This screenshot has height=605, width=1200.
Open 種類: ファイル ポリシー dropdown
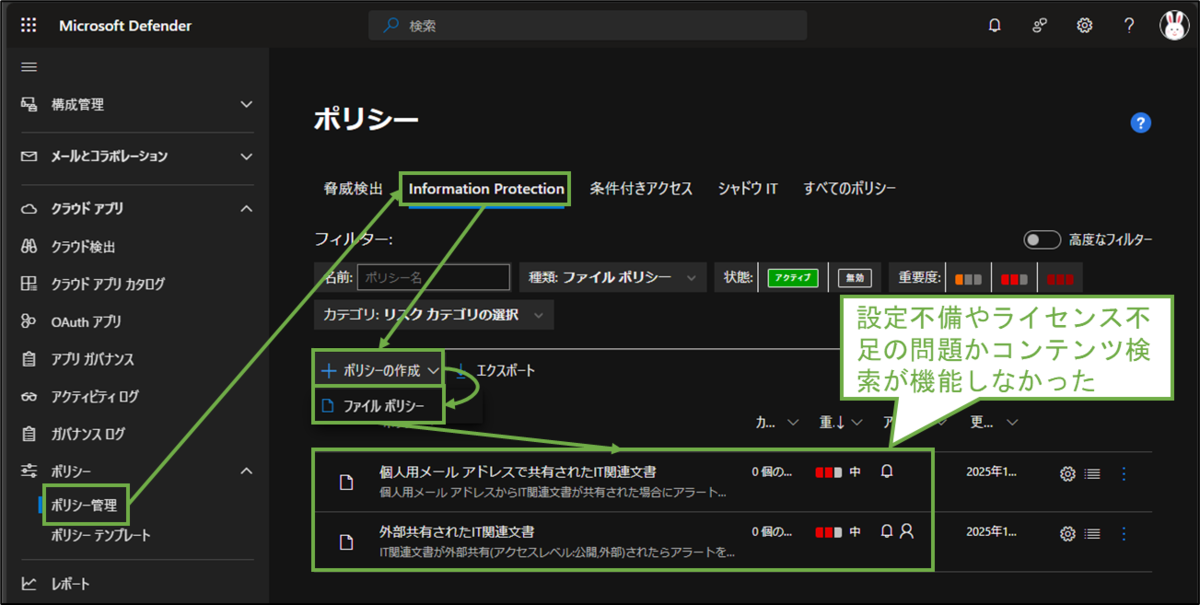click(x=613, y=277)
